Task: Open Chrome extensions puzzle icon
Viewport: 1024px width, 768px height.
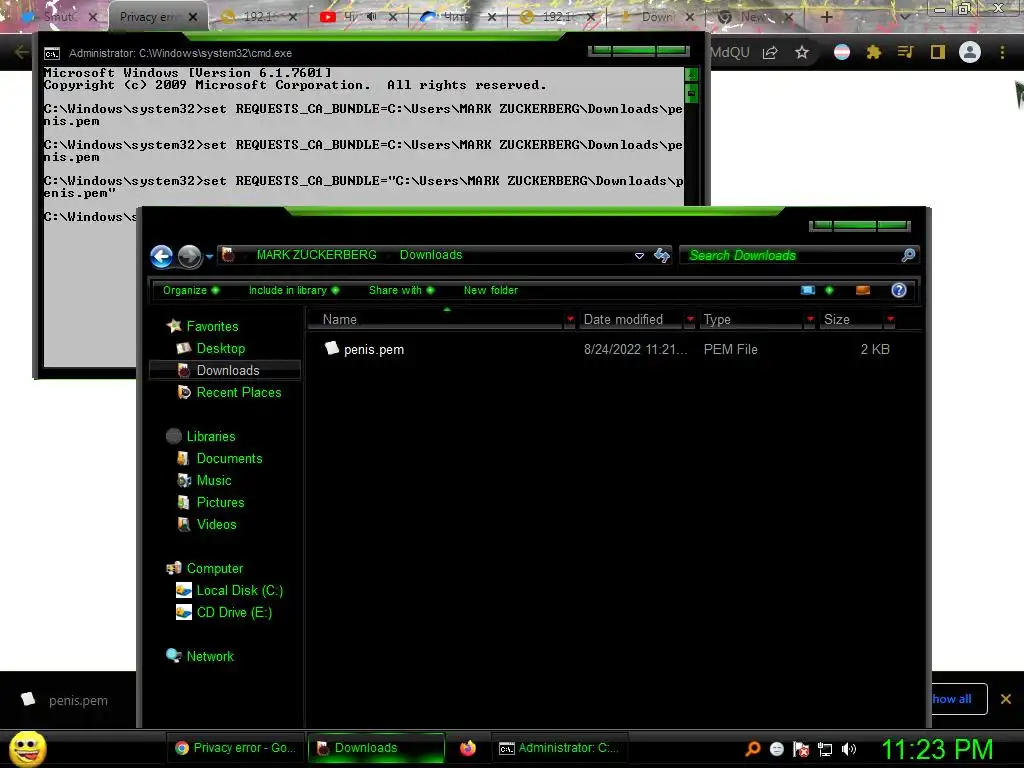Action: (873, 52)
